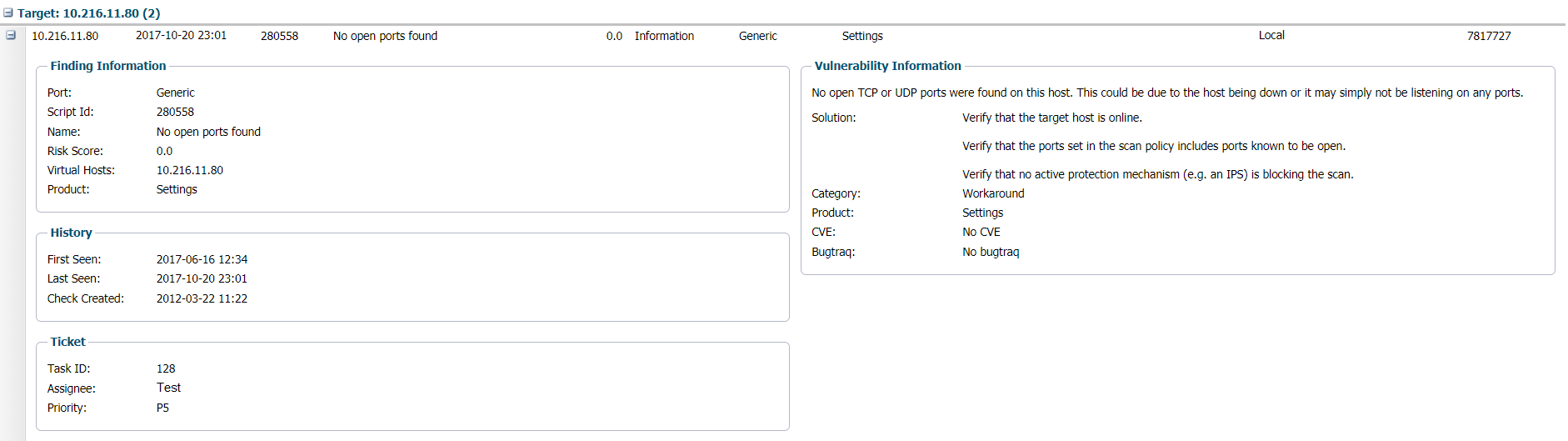This screenshot has height=441, width=1568.
Task: Click the Virtual Hosts value 10.216.11.80
Action: [190, 170]
